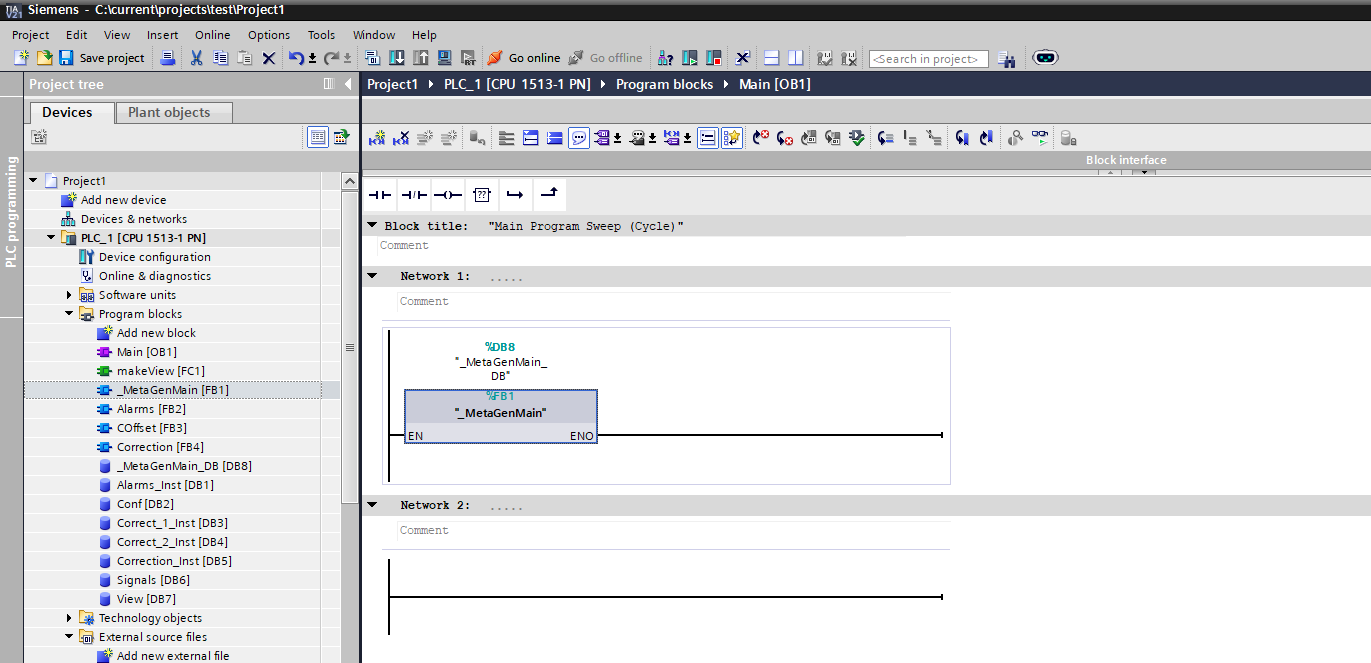This screenshot has width=1371, height=663.
Task: Split editor space horizontally
Action: pyautogui.click(x=772, y=58)
